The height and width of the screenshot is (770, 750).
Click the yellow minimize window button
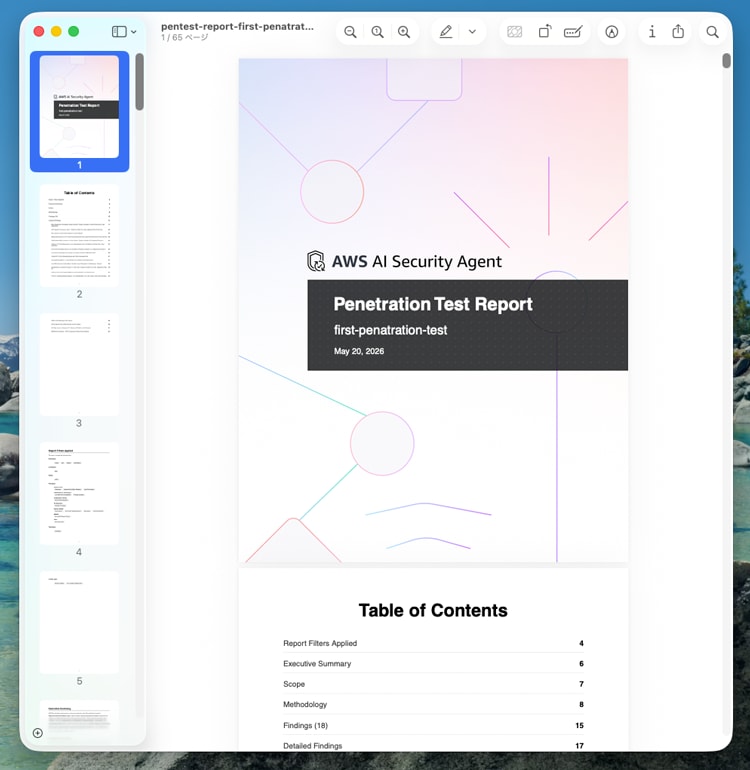pos(56,31)
